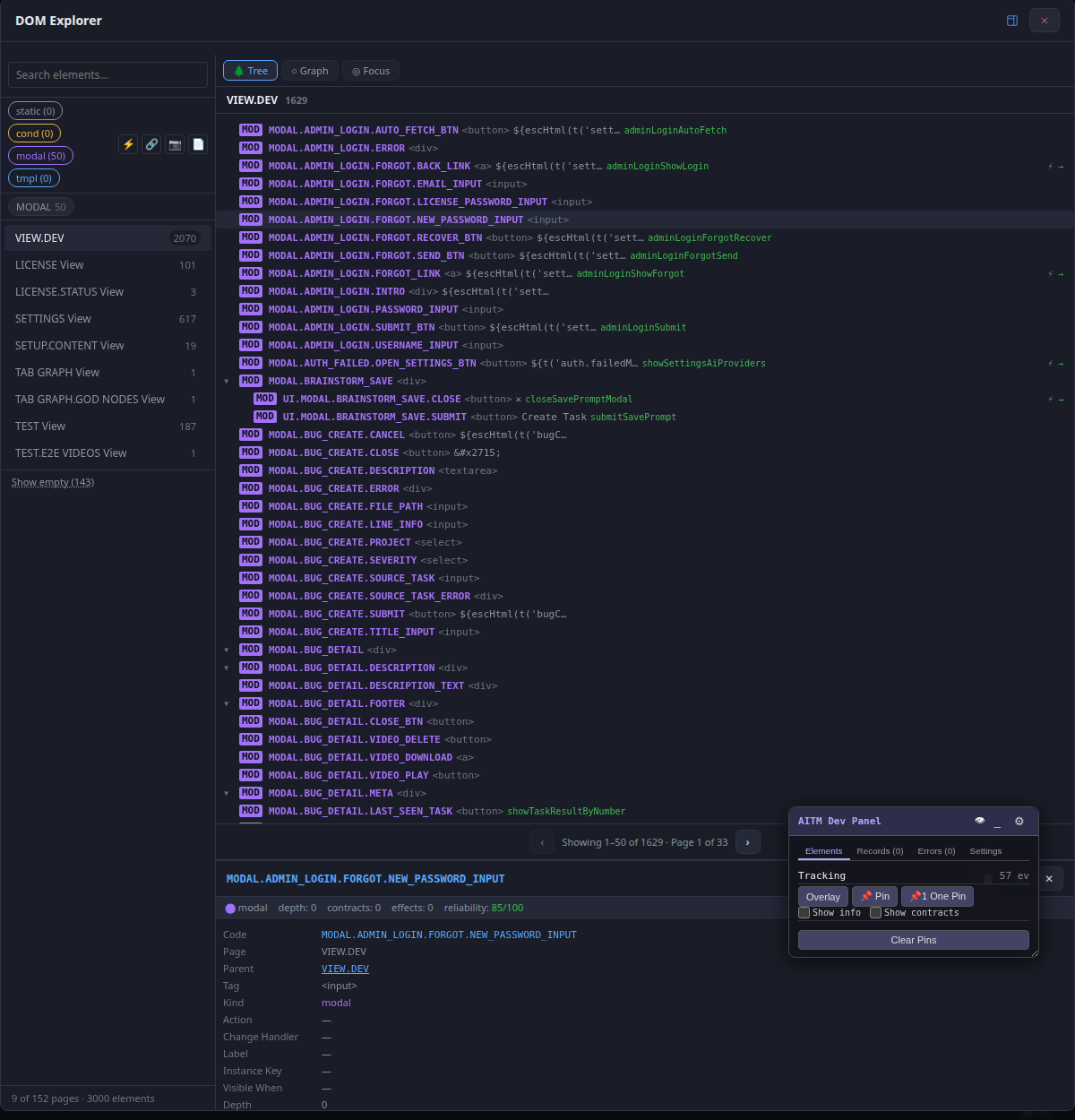The height and width of the screenshot is (1120, 1075).
Task: Go to previous page of results
Action: pyautogui.click(x=542, y=842)
